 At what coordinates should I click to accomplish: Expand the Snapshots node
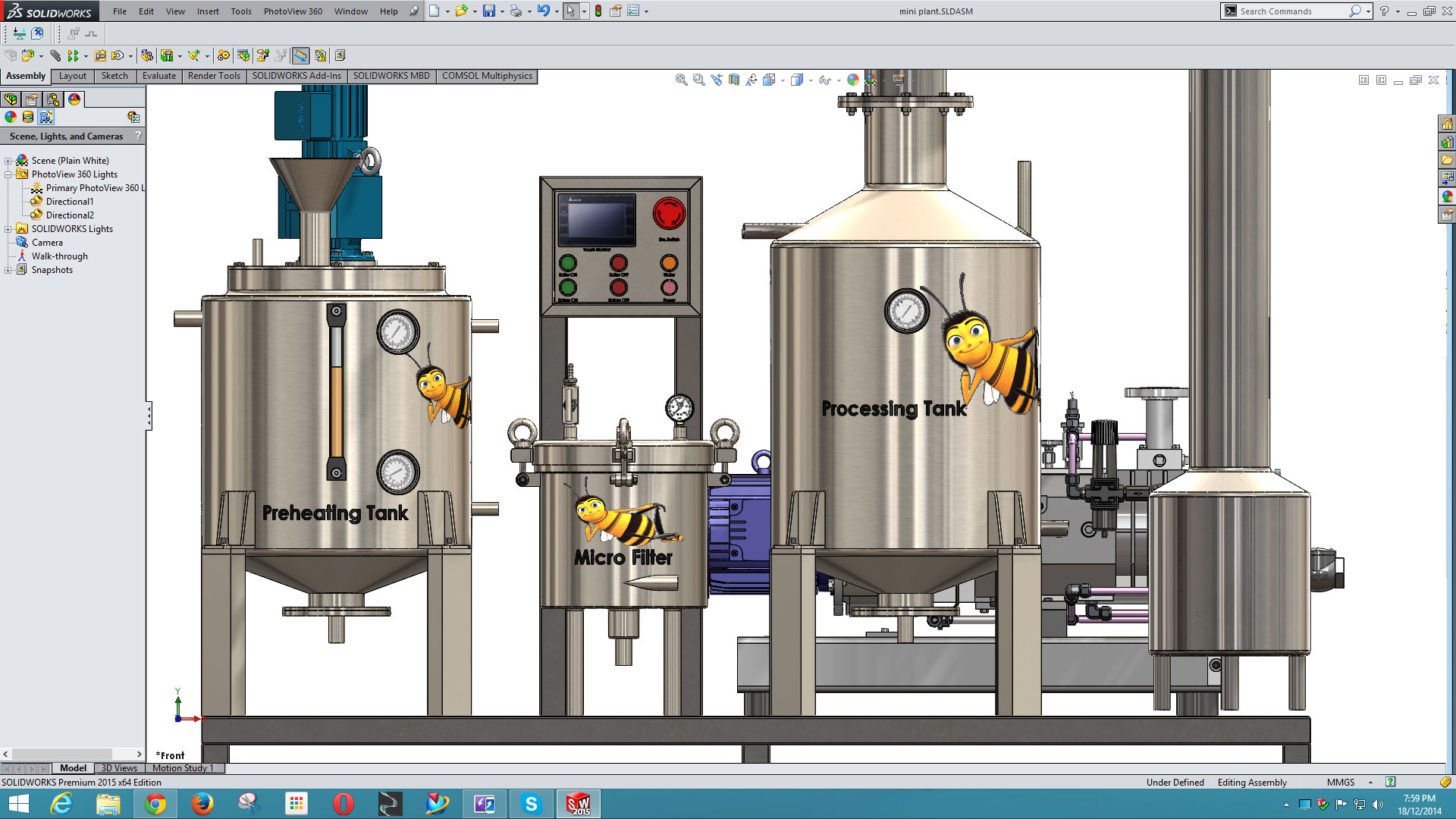coord(8,270)
